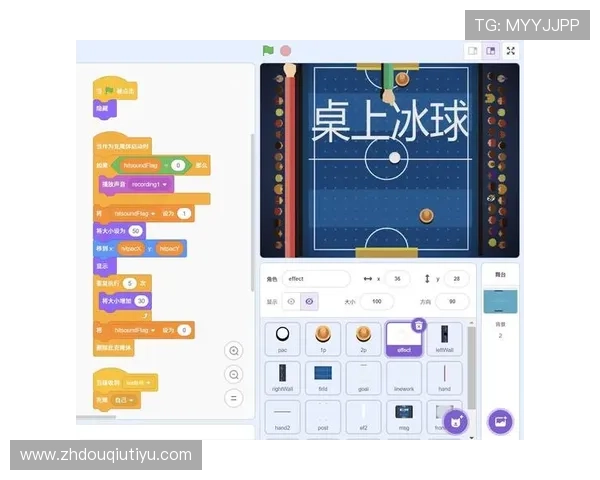This screenshot has width=600, height=480.
Task: Click the 舞台 stage label
Action: (501, 274)
